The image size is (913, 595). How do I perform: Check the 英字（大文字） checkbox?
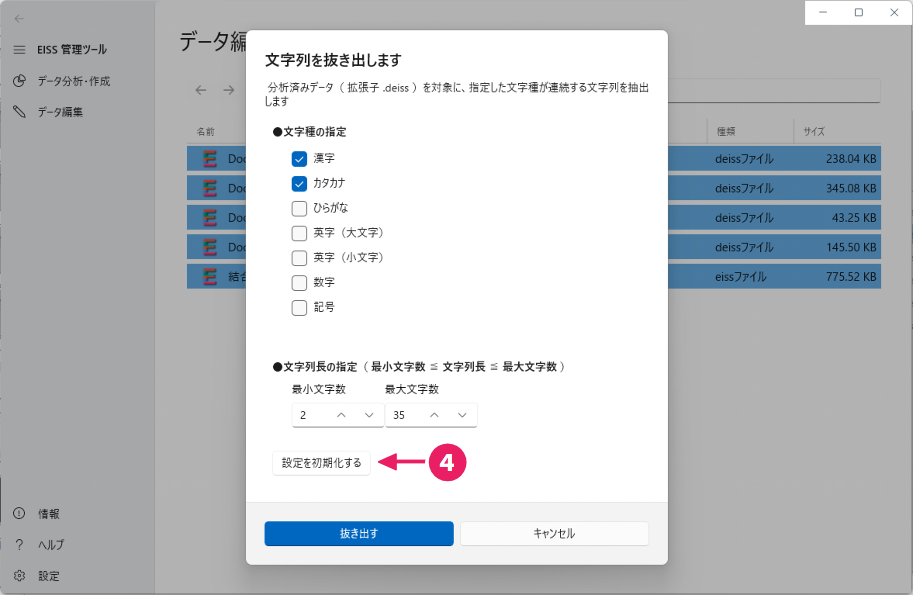click(299, 233)
